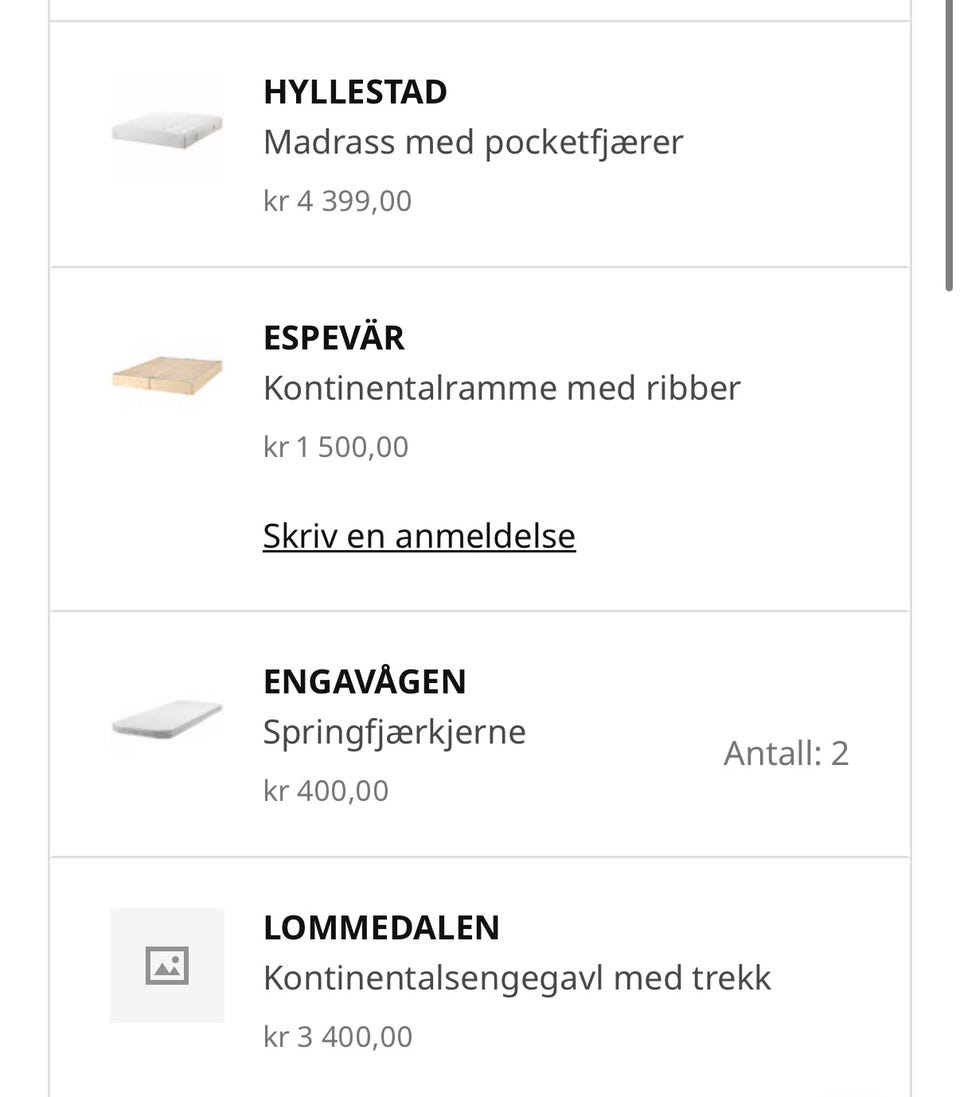Click the price kr 400,00 for ENGAVÅGEN

326,790
